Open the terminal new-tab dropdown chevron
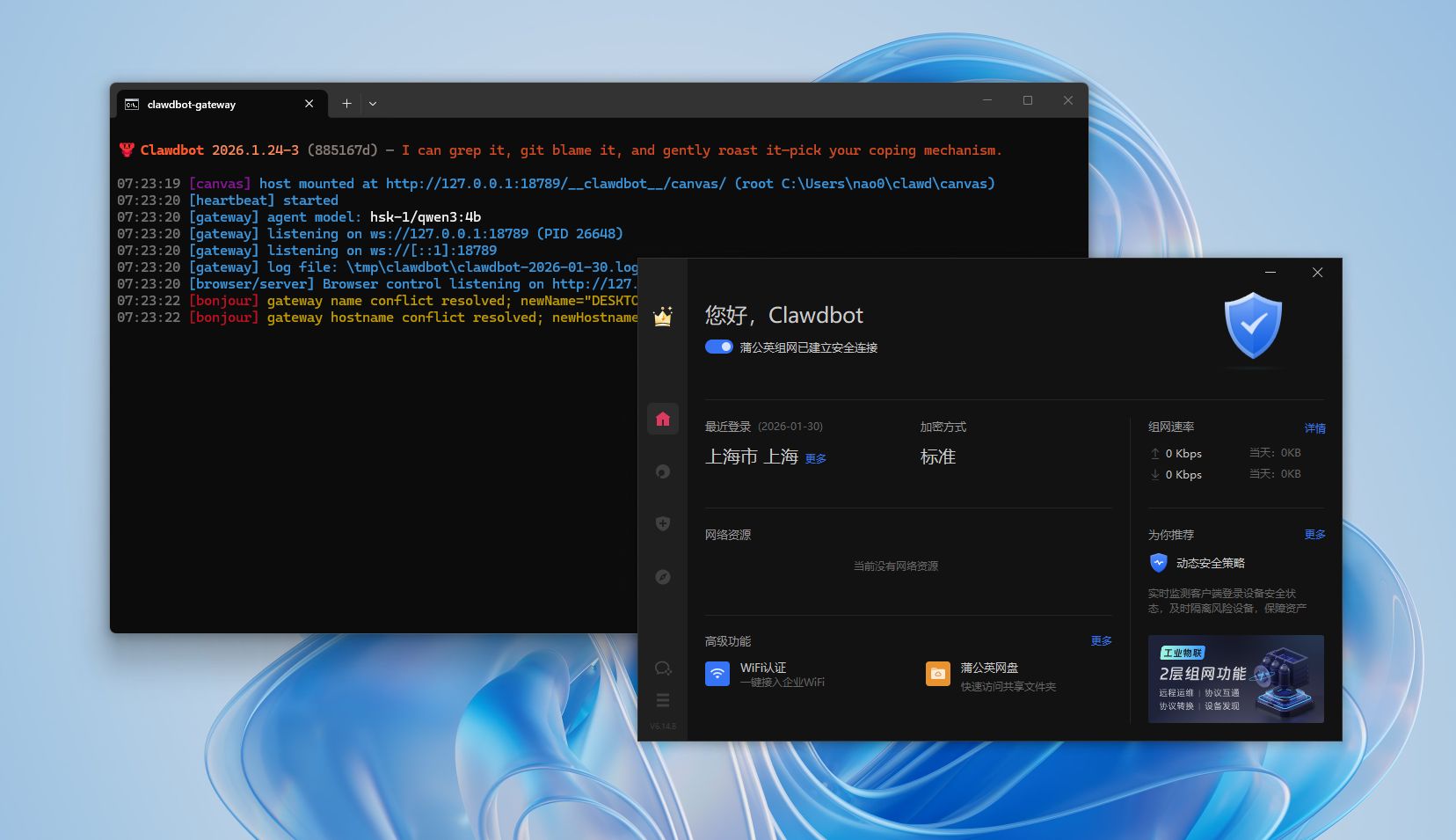Viewport: 1456px width, 840px height. coord(373,104)
